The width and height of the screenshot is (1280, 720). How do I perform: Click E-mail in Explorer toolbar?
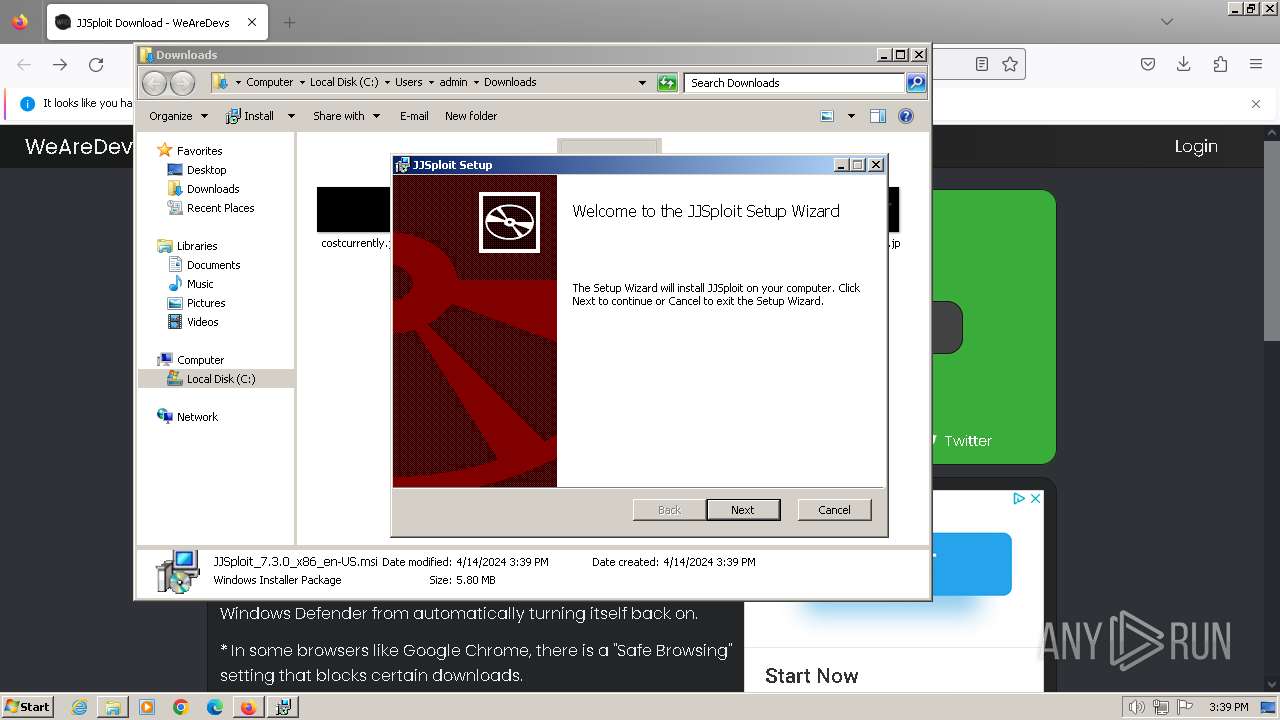coord(414,116)
